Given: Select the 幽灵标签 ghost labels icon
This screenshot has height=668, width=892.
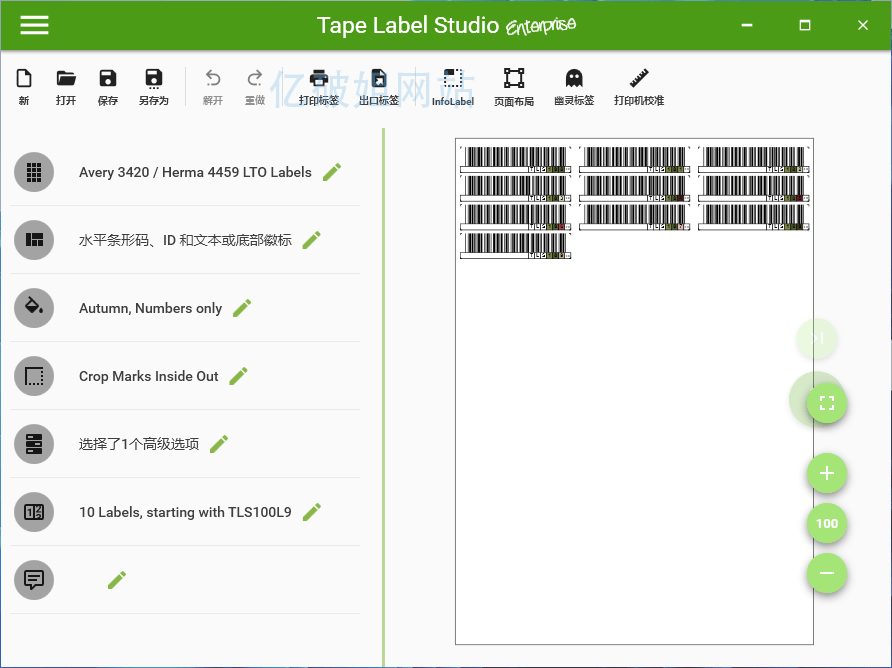Looking at the screenshot, I should [x=573, y=86].
